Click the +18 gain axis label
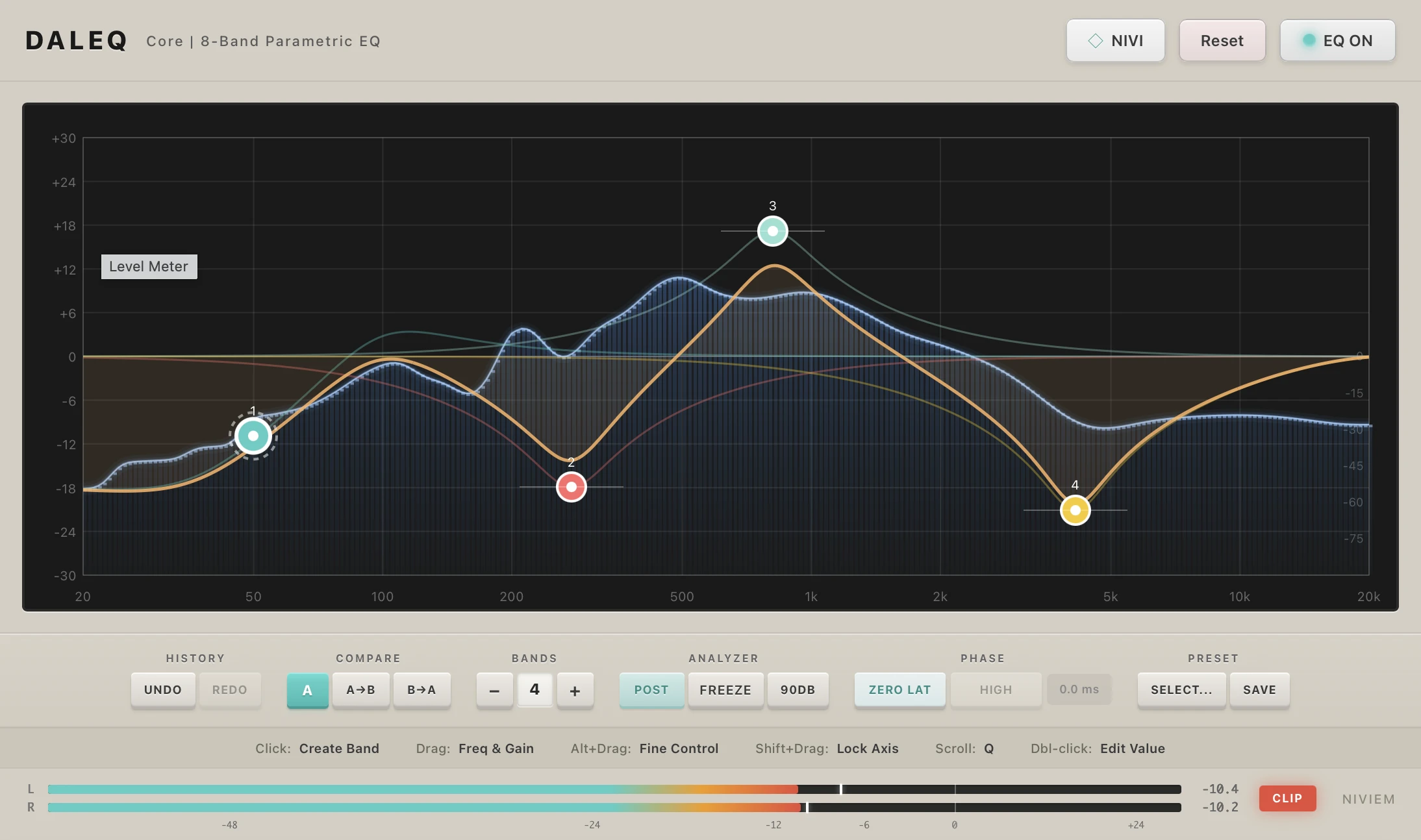This screenshot has height=840, width=1421. [x=65, y=226]
